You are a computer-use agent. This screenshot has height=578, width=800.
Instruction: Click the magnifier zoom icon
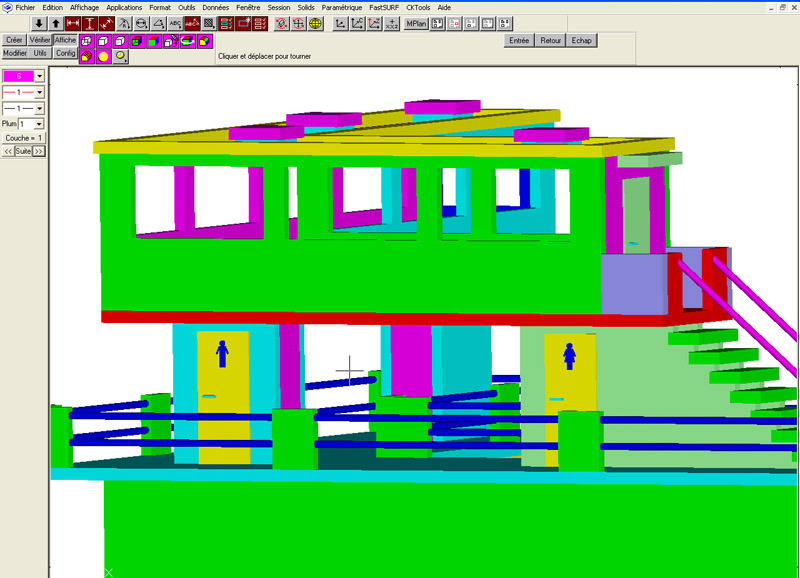point(120,57)
